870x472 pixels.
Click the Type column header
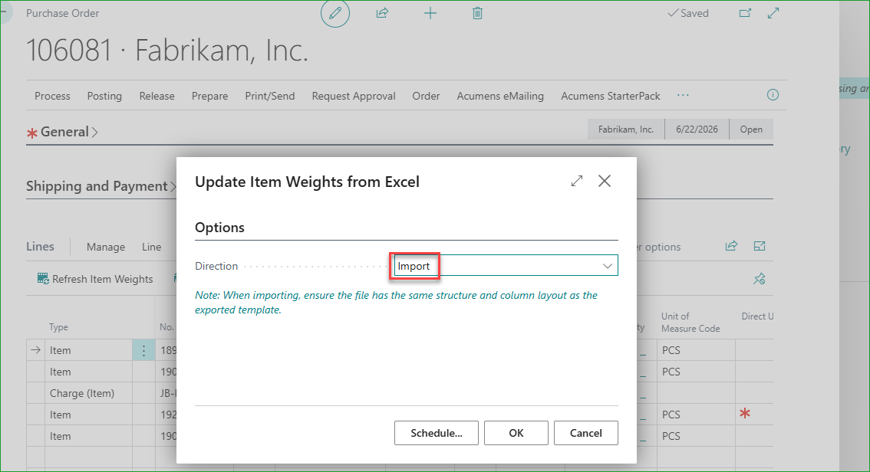58,327
